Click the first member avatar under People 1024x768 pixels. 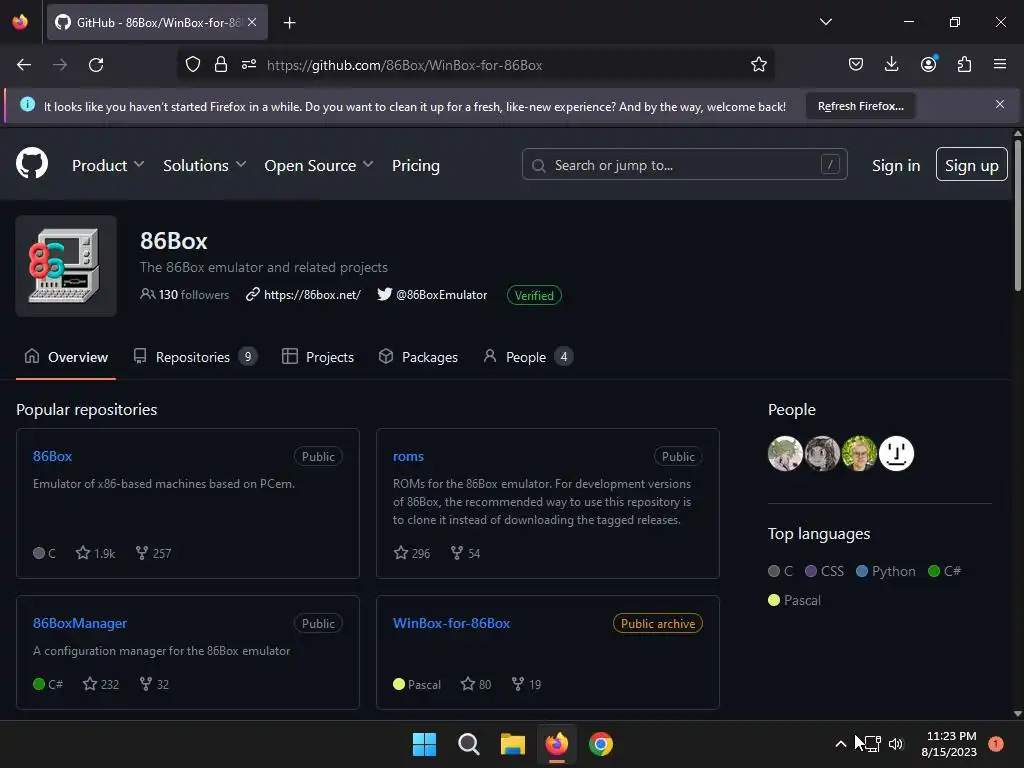click(786, 453)
